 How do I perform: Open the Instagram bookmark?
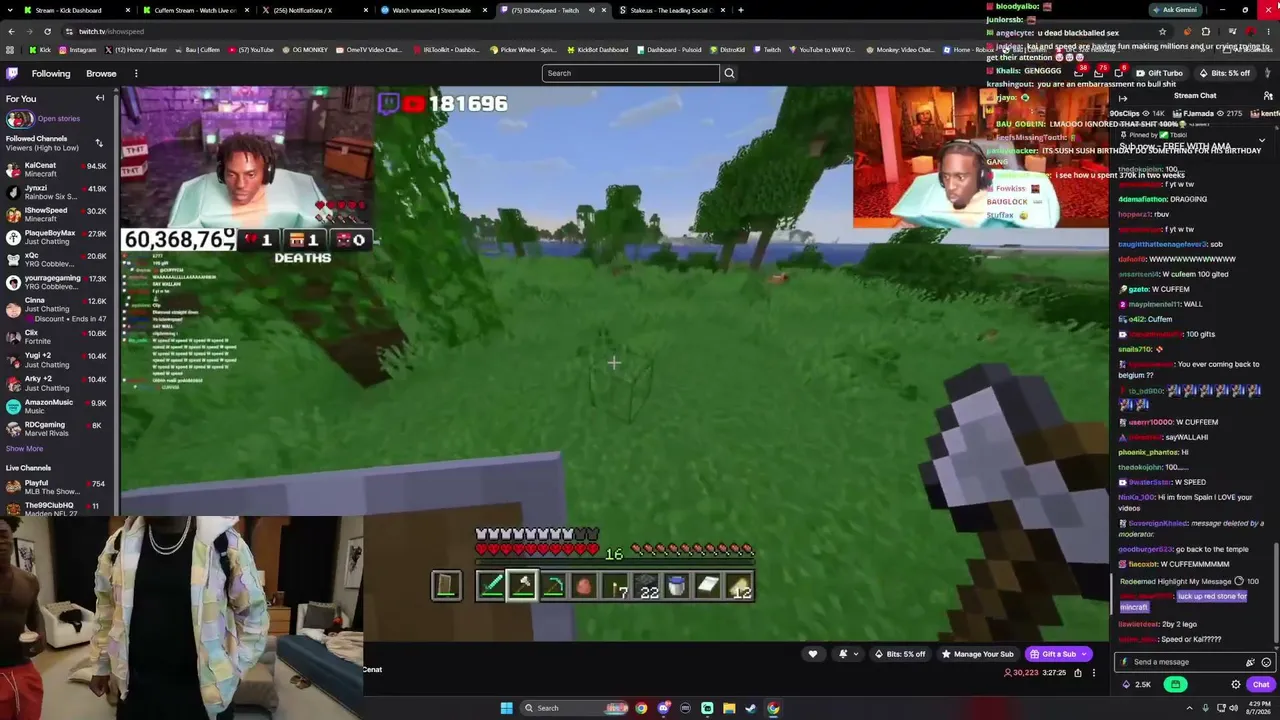(78, 49)
